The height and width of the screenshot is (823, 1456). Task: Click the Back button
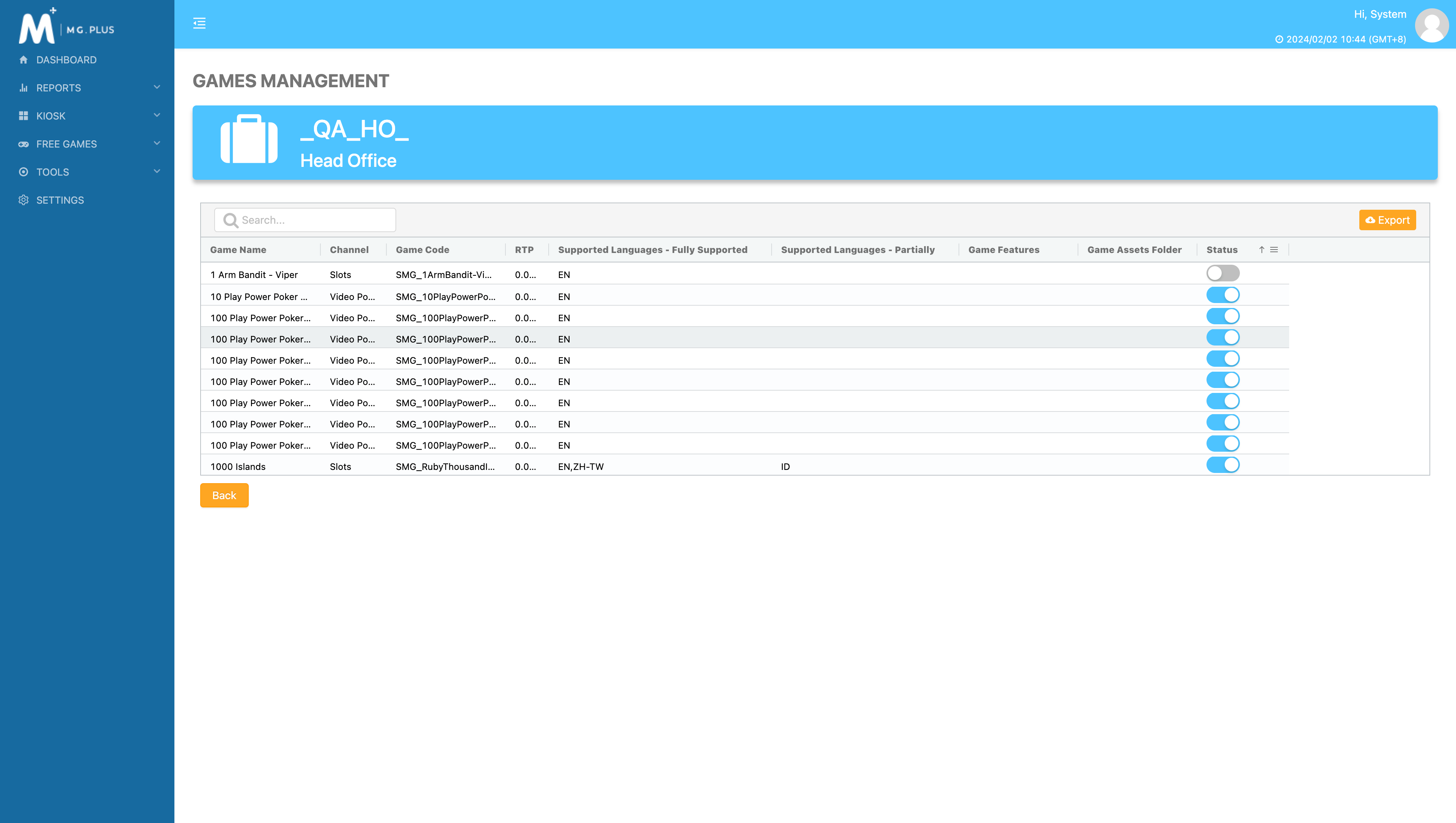(x=224, y=495)
